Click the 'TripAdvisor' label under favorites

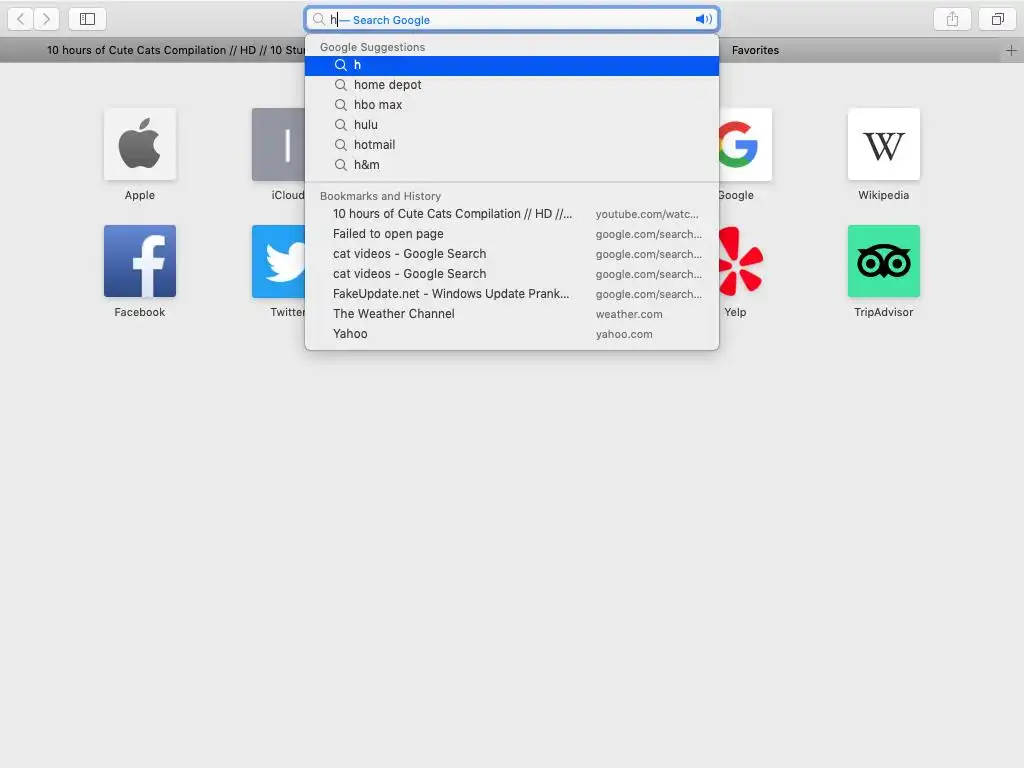[x=884, y=312]
